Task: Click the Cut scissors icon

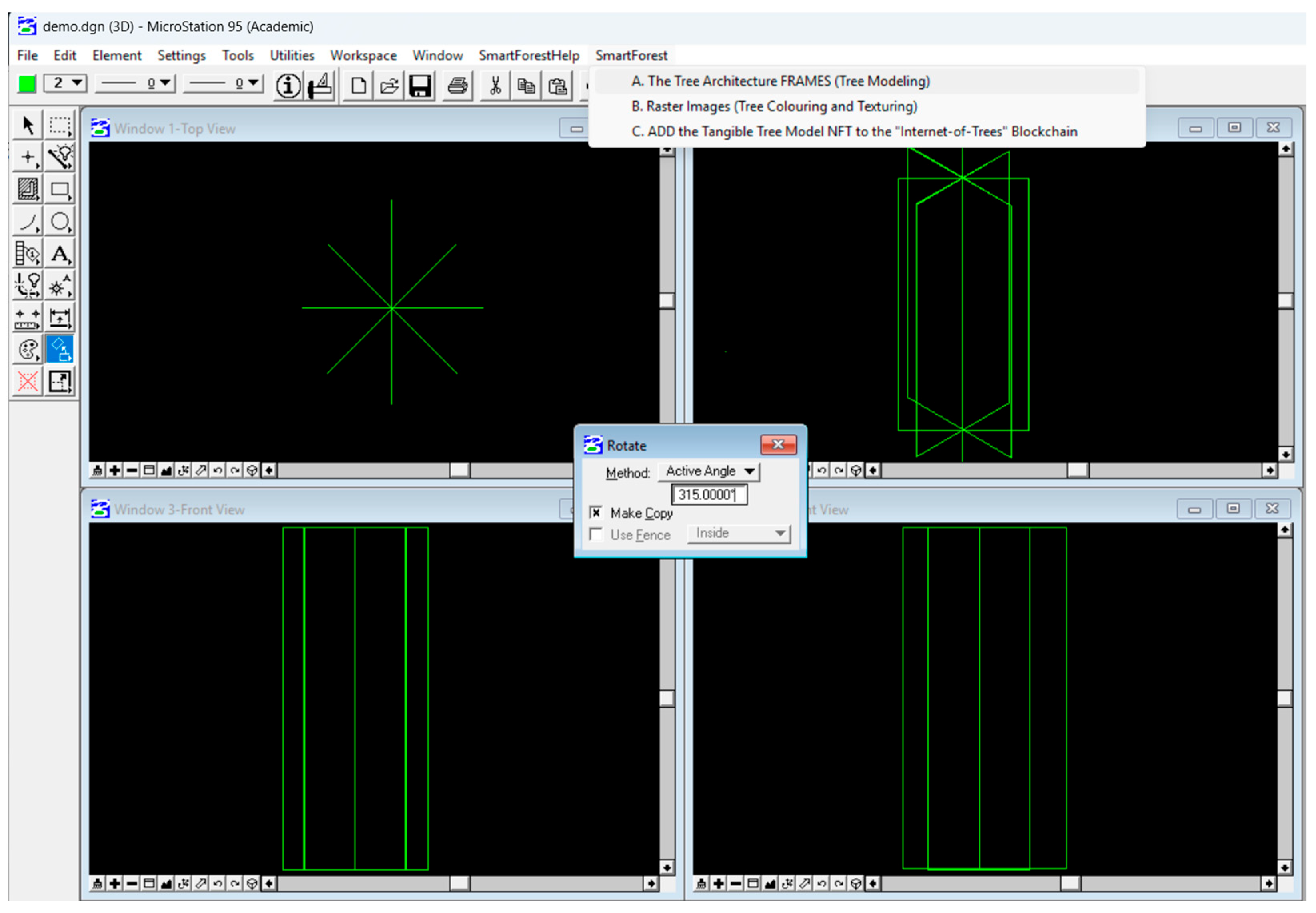Action: click(x=495, y=86)
